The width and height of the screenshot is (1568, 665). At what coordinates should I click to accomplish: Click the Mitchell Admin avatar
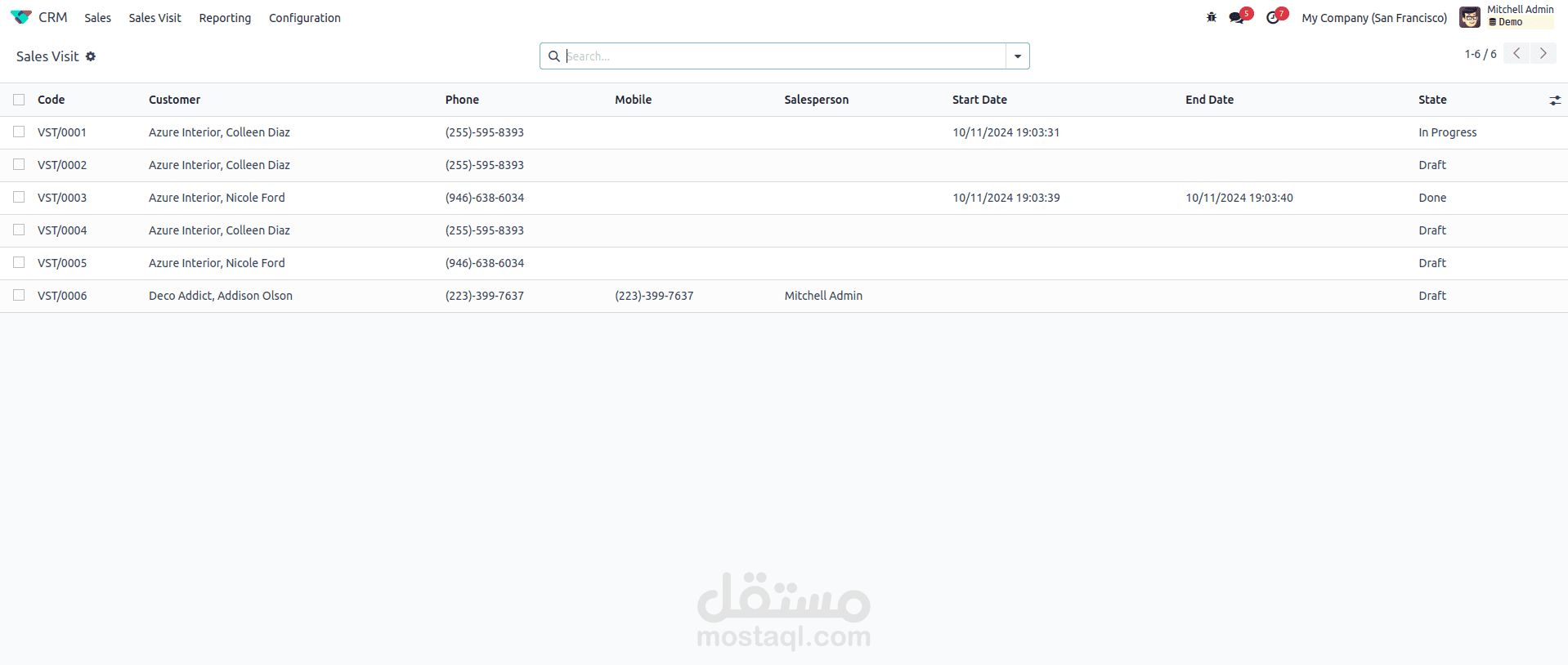point(1470,17)
